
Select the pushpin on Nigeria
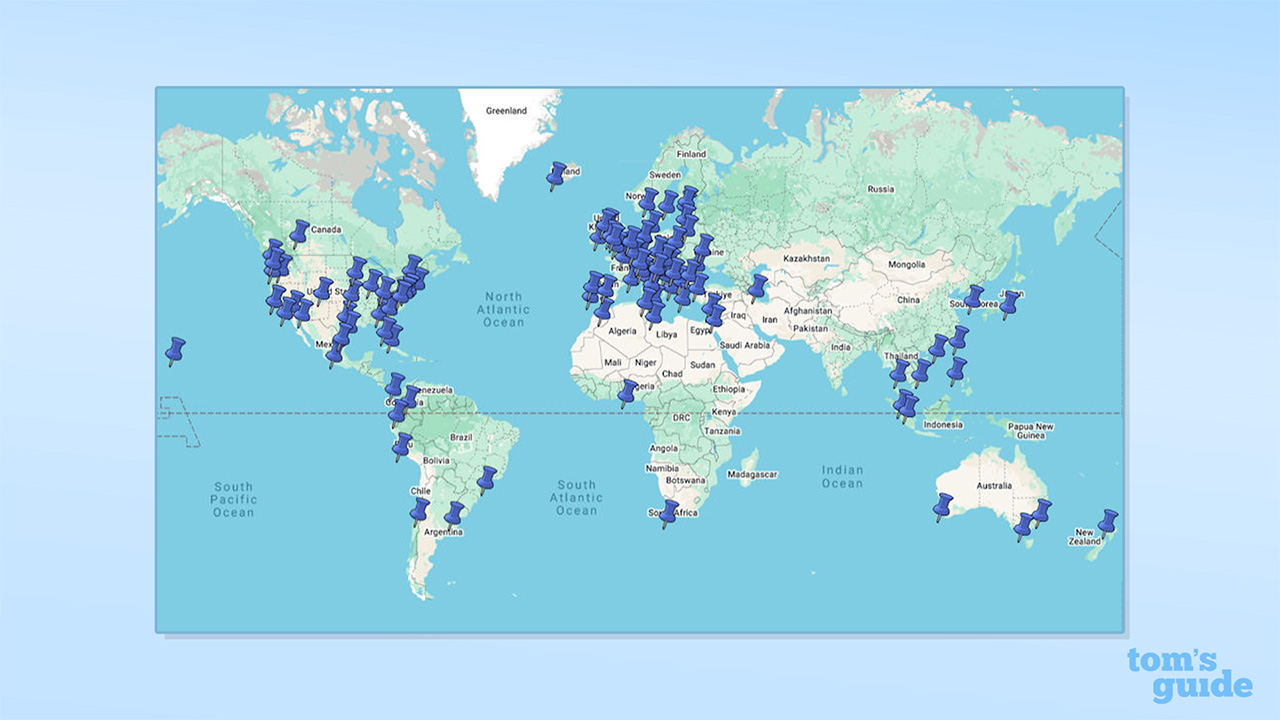628,392
